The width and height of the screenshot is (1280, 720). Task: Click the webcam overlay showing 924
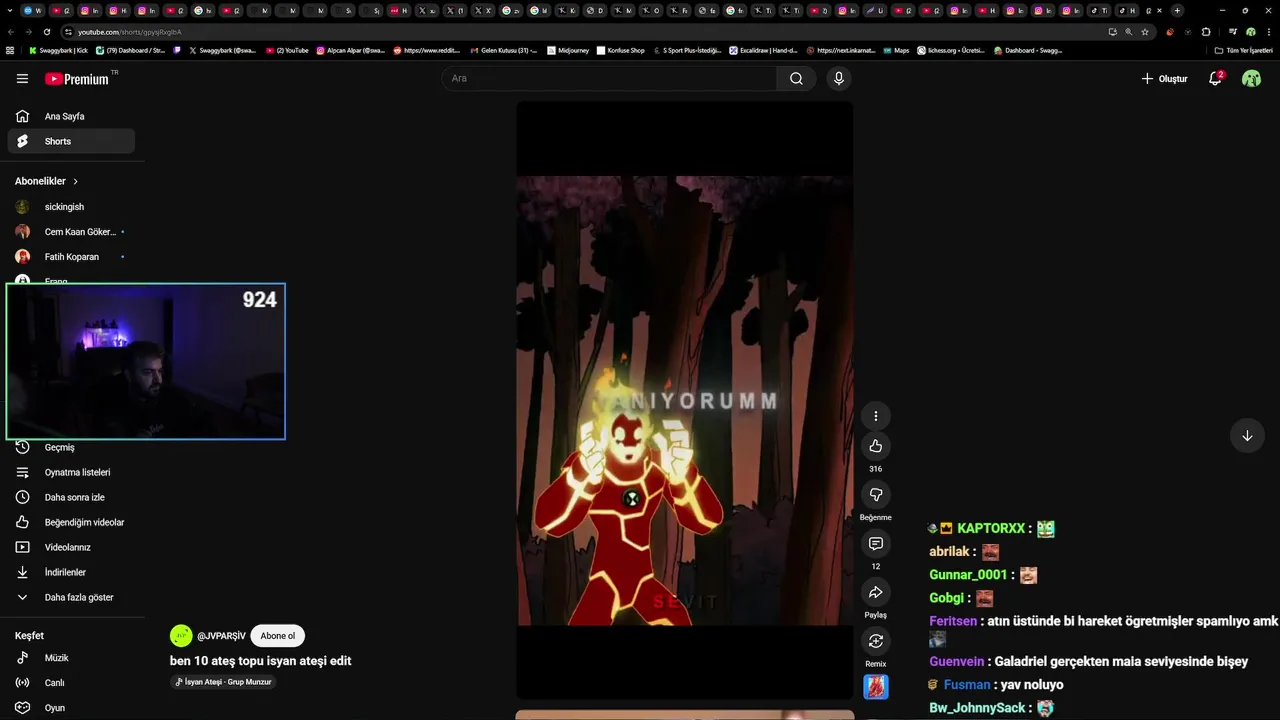point(146,362)
